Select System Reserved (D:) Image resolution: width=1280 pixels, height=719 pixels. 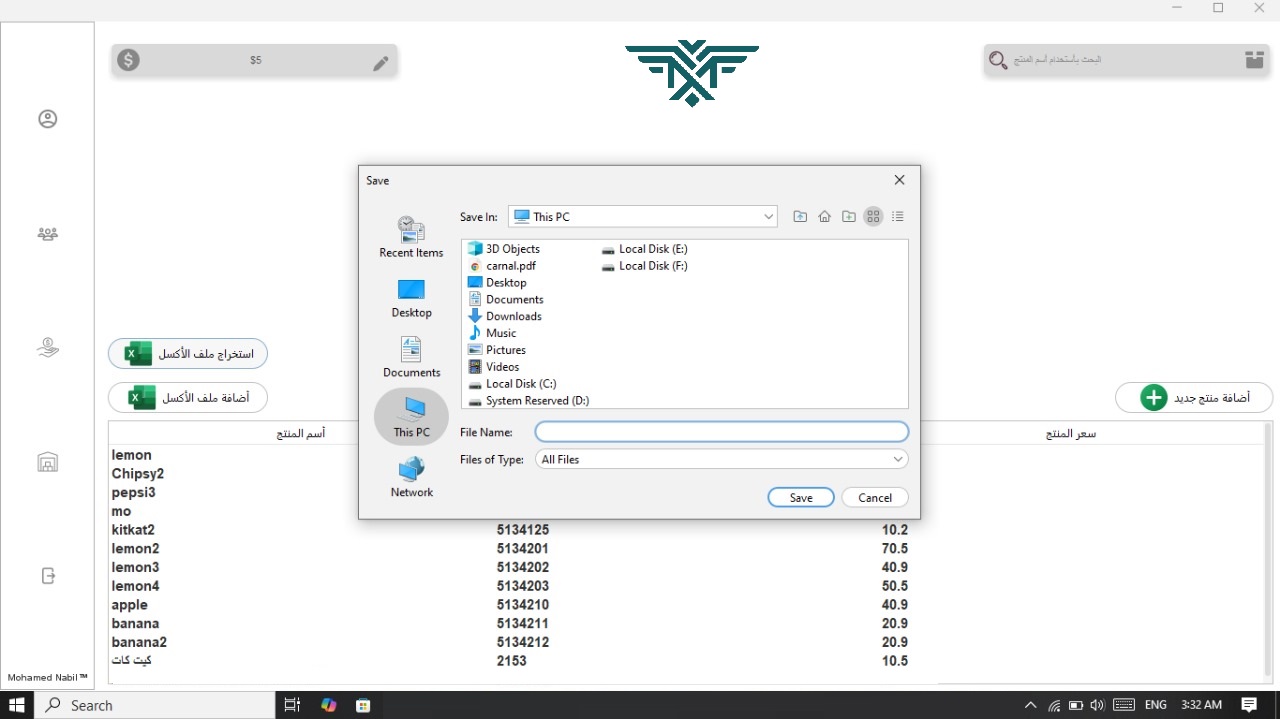click(528, 401)
